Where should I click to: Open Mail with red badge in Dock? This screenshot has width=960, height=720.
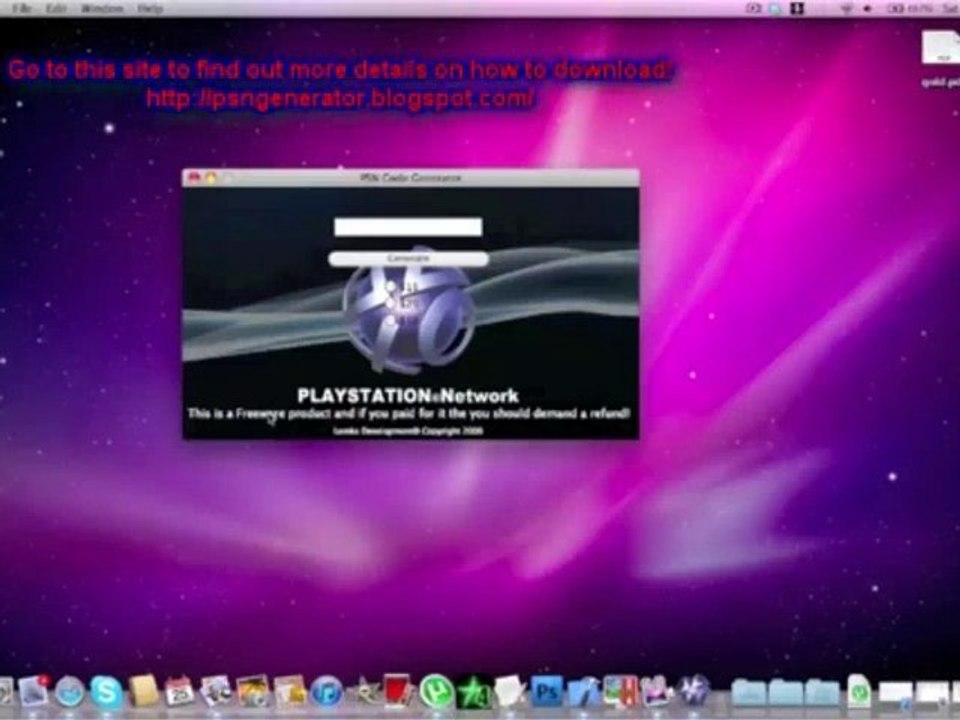[x=33, y=692]
